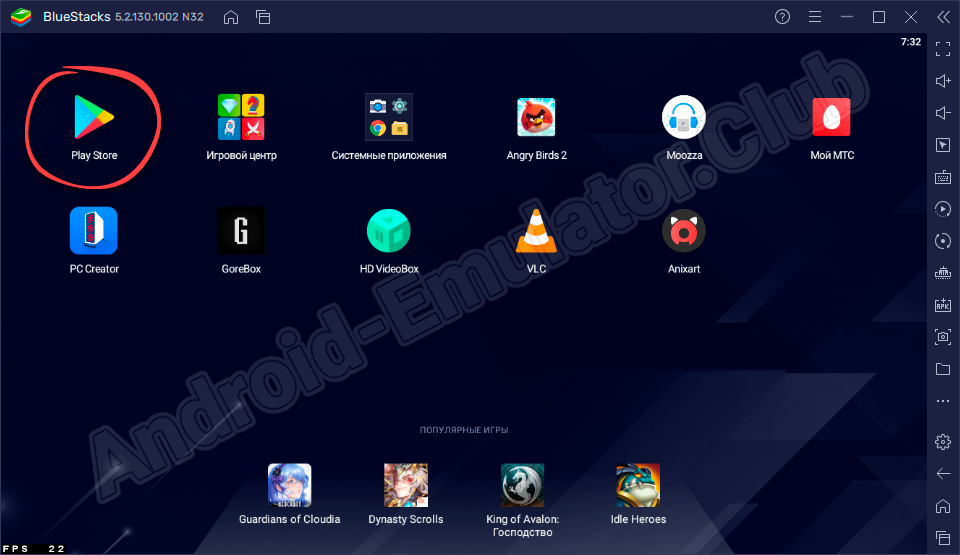Viewport: 960px width, 555px height.
Task: Open the Anixart app
Action: (x=684, y=231)
